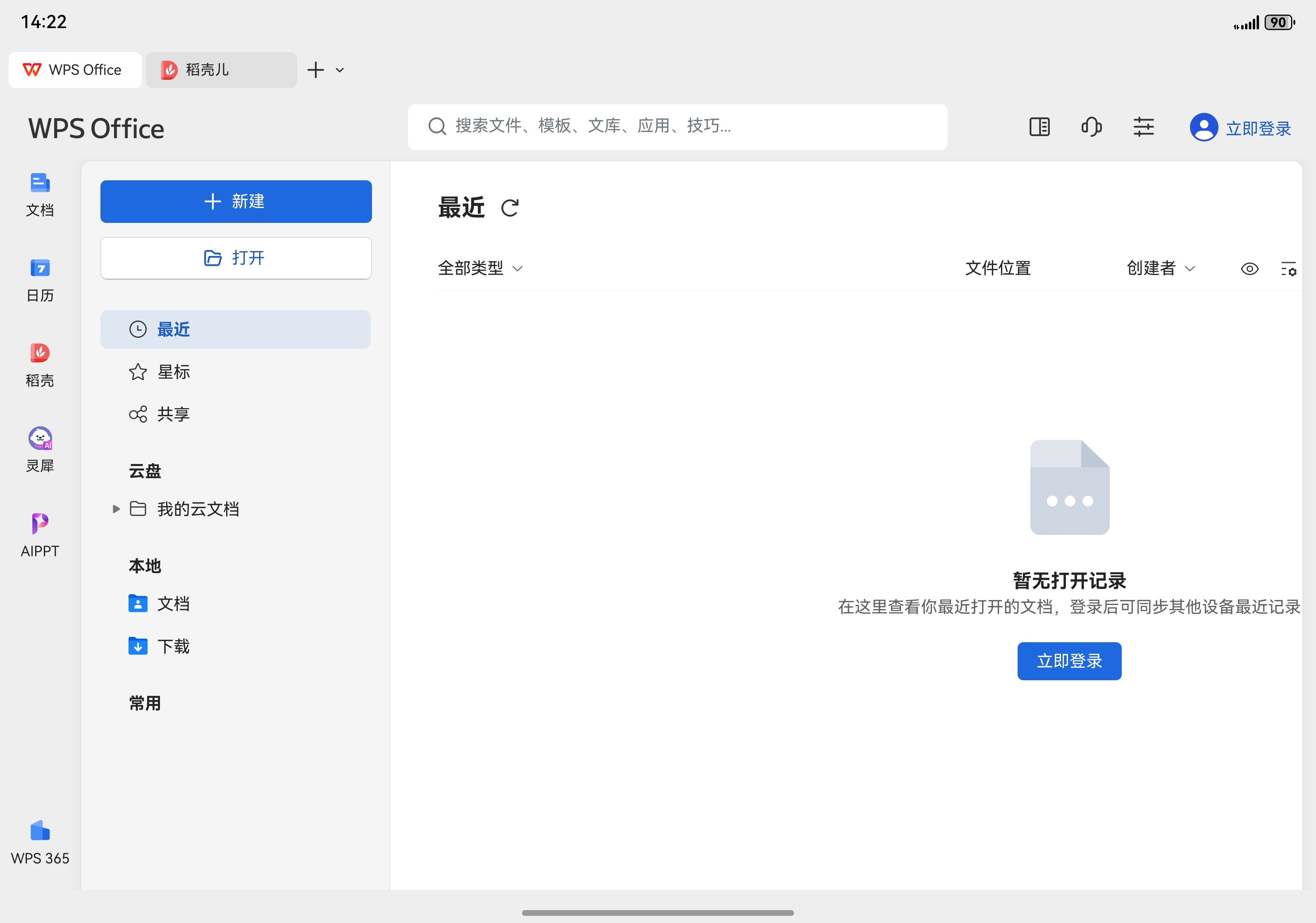Click the battery indicator in status bar

[x=1280, y=22]
